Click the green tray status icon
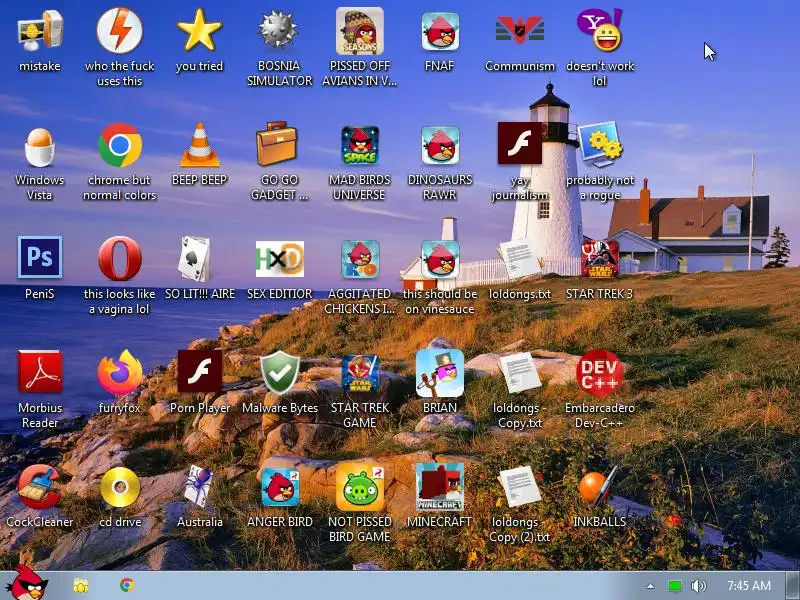The image size is (800, 600). [x=675, y=586]
